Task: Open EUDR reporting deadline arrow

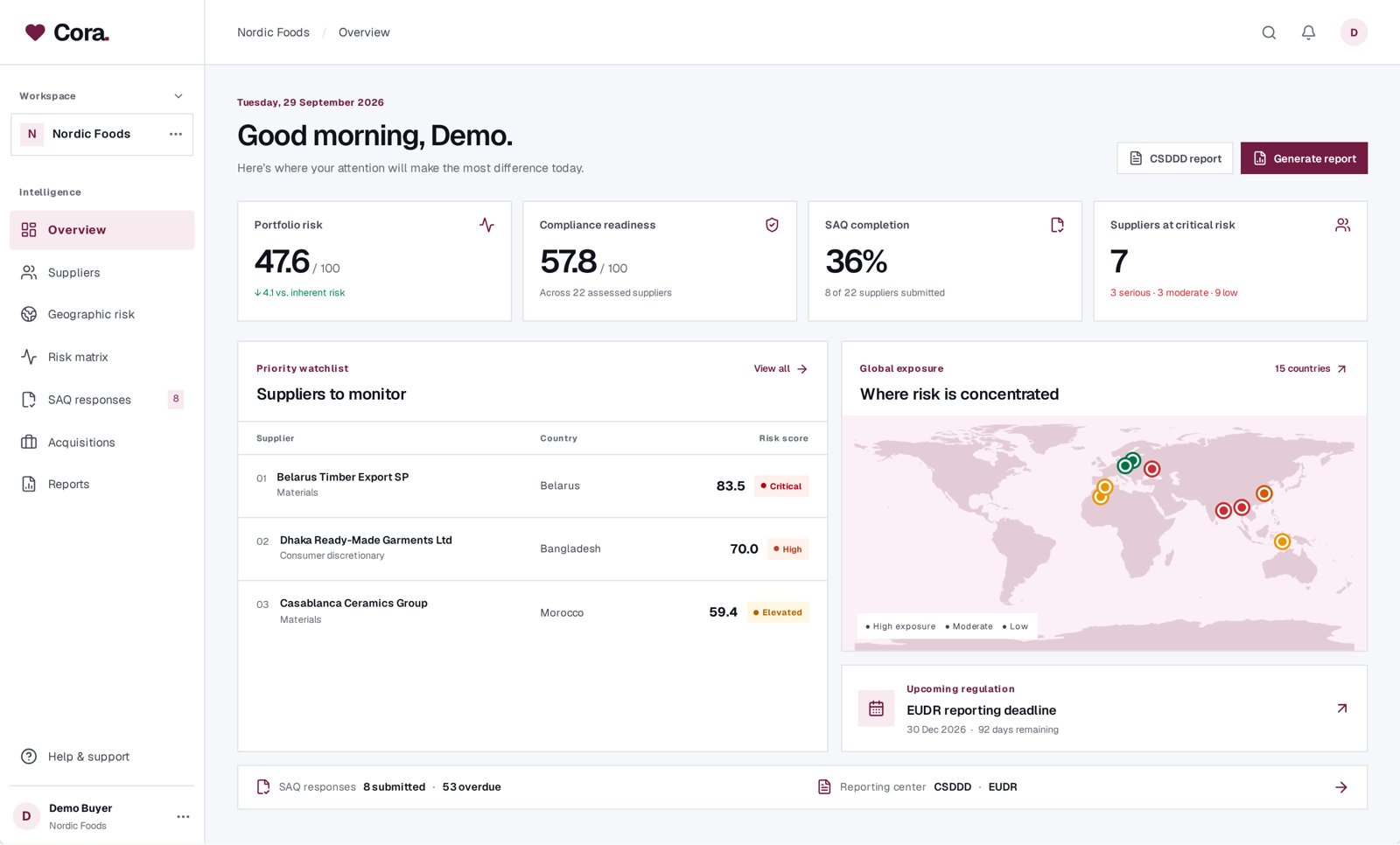Action: 1341,709
